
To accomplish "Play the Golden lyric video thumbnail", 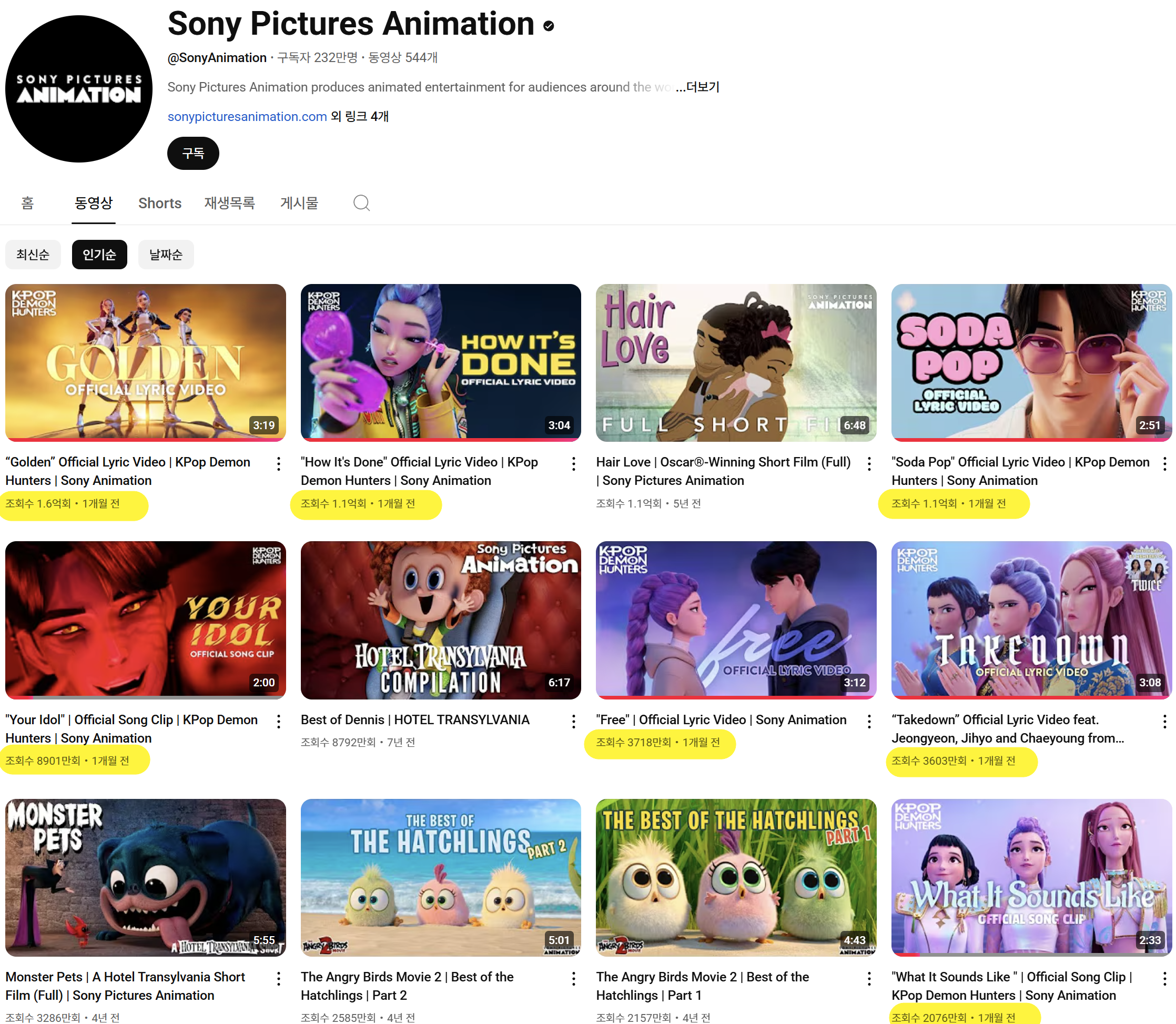I will coord(146,363).
